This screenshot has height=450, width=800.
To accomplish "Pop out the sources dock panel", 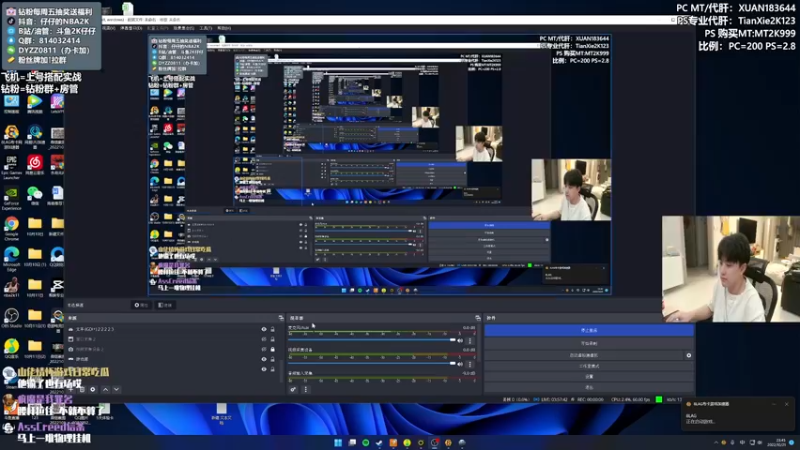I will [x=281, y=318].
